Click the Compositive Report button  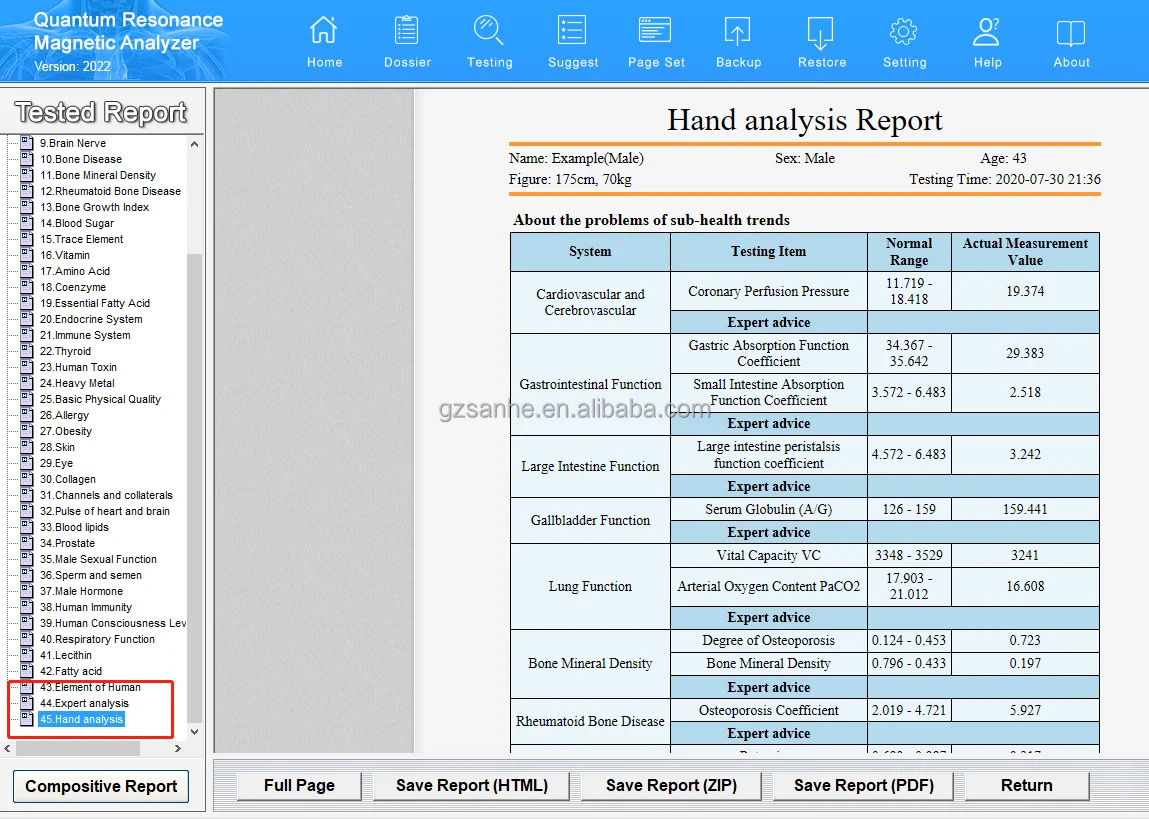(101, 786)
